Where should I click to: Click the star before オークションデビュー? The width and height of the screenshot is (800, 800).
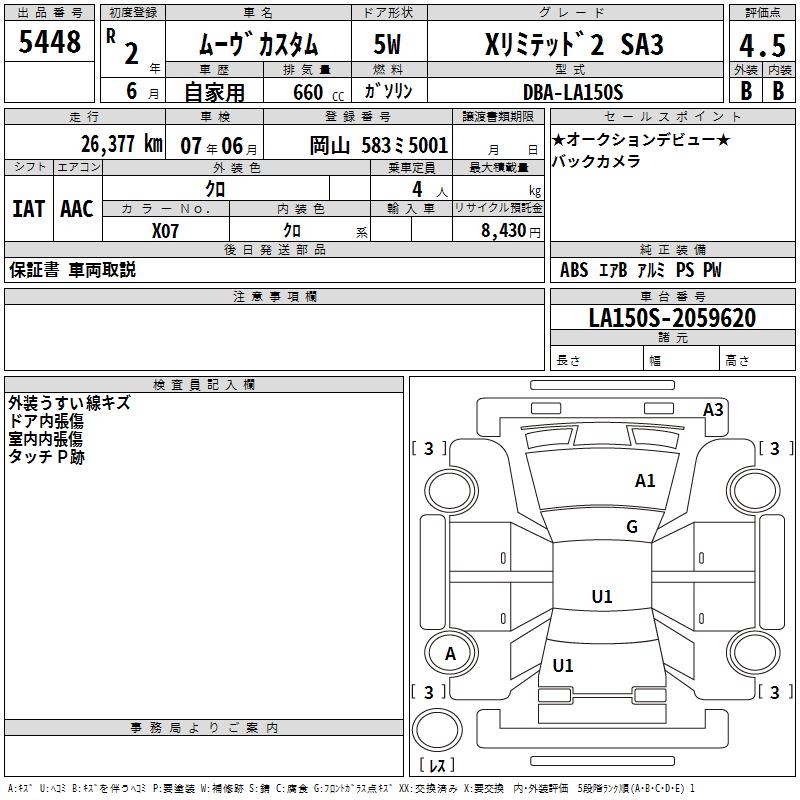coord(559,141)
